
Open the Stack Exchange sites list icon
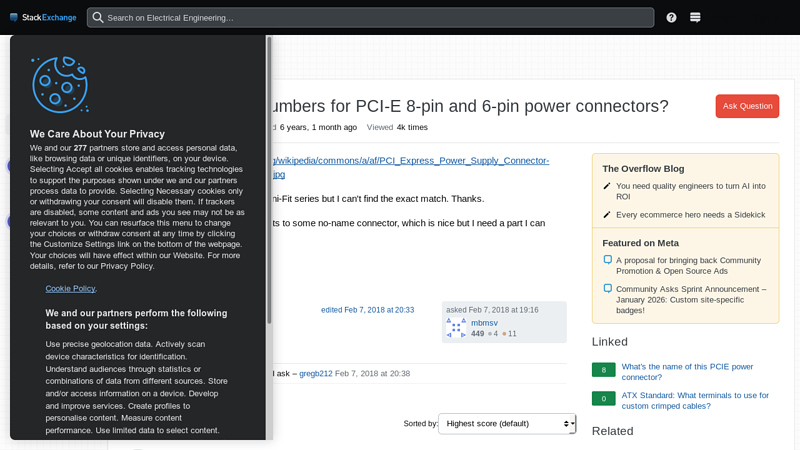[695, 17]
